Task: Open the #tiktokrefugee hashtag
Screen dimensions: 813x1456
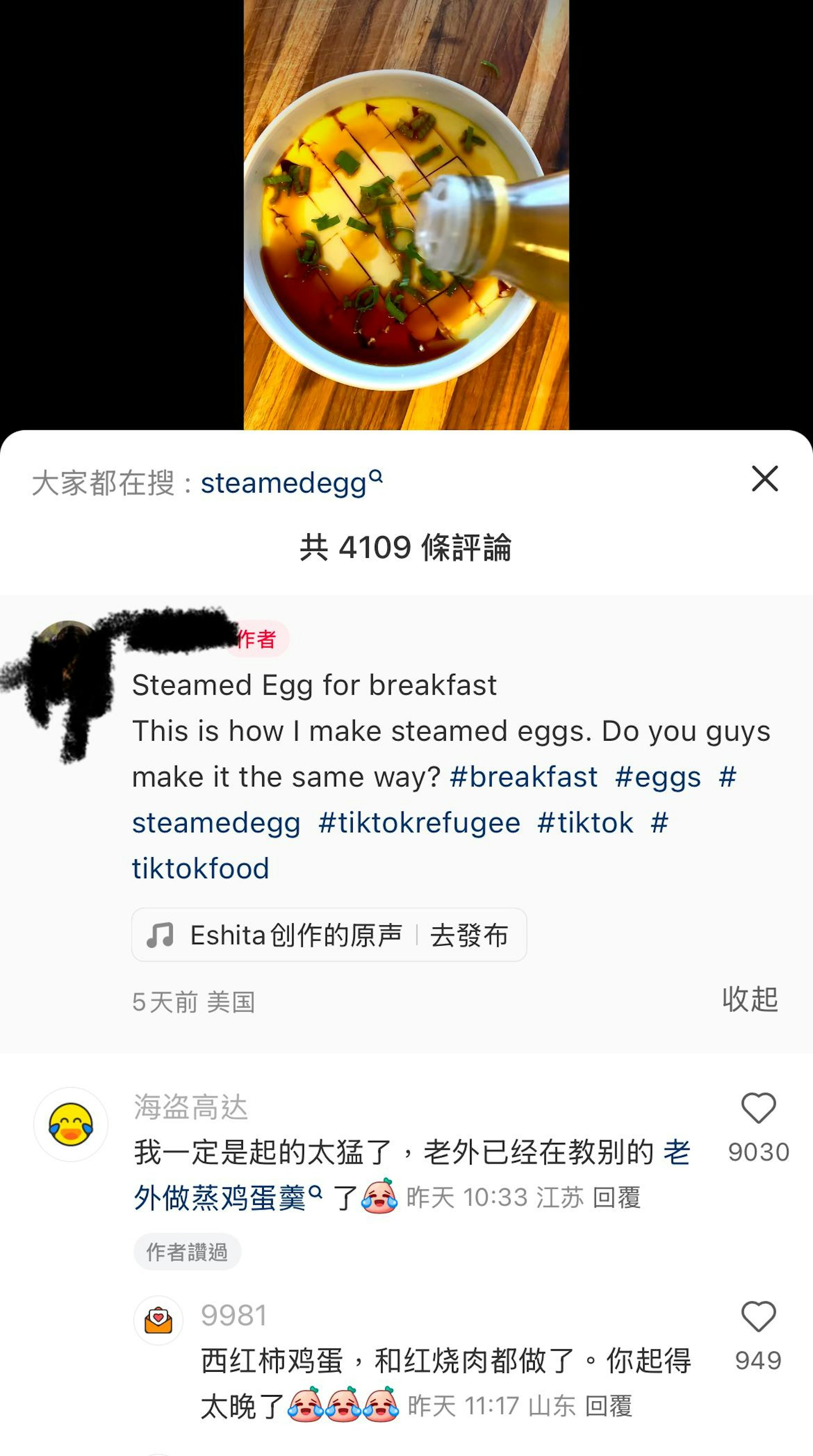Action: coord(419,823)
